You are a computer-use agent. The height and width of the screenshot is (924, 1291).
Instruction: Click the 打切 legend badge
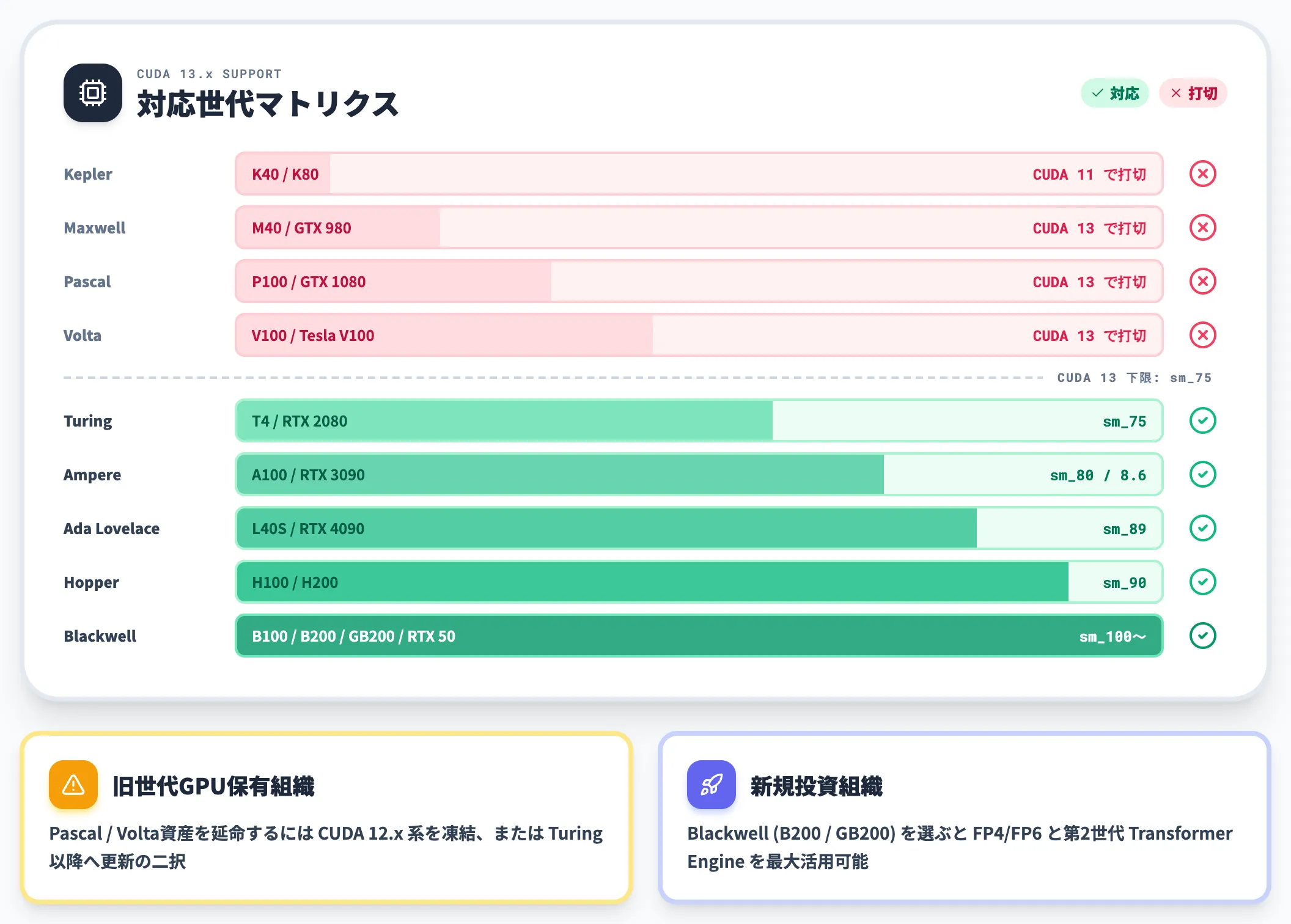coord(1193,93)
